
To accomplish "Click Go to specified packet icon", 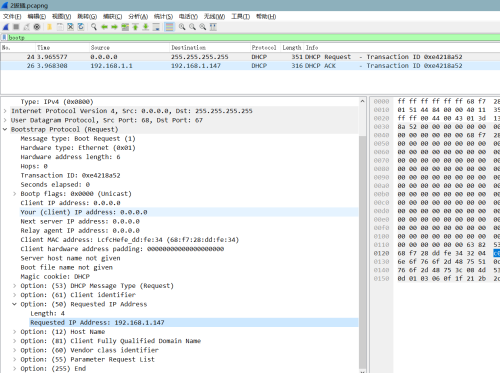I will [125, 27].
